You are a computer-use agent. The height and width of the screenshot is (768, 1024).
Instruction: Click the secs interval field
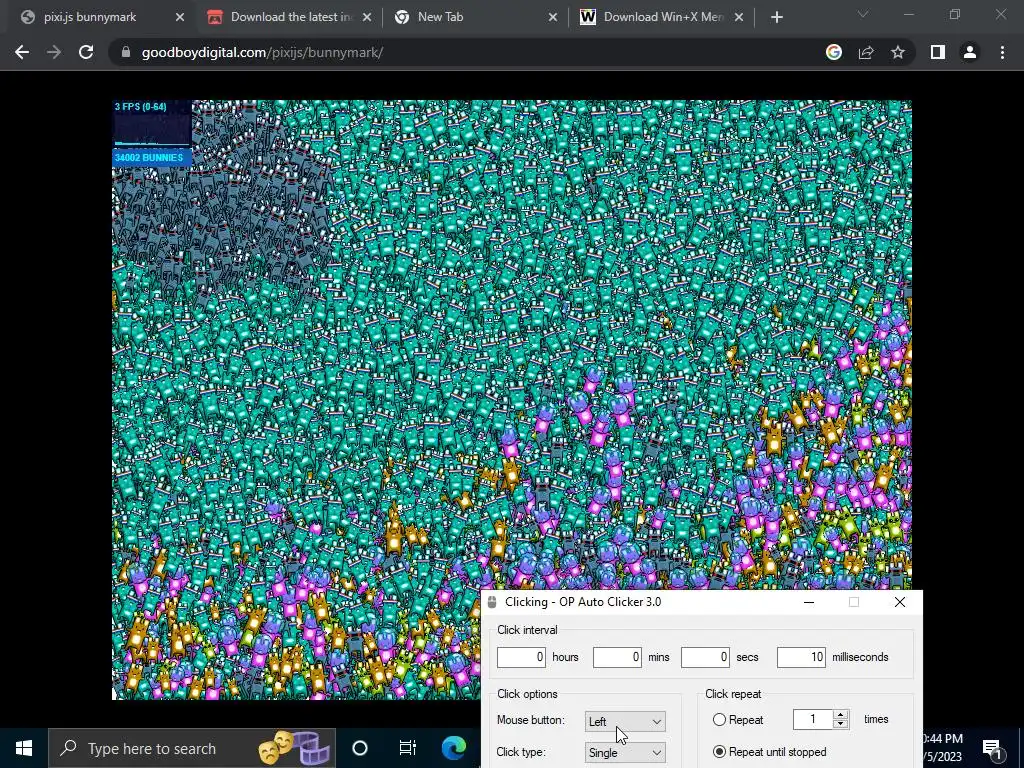[705, 657]
